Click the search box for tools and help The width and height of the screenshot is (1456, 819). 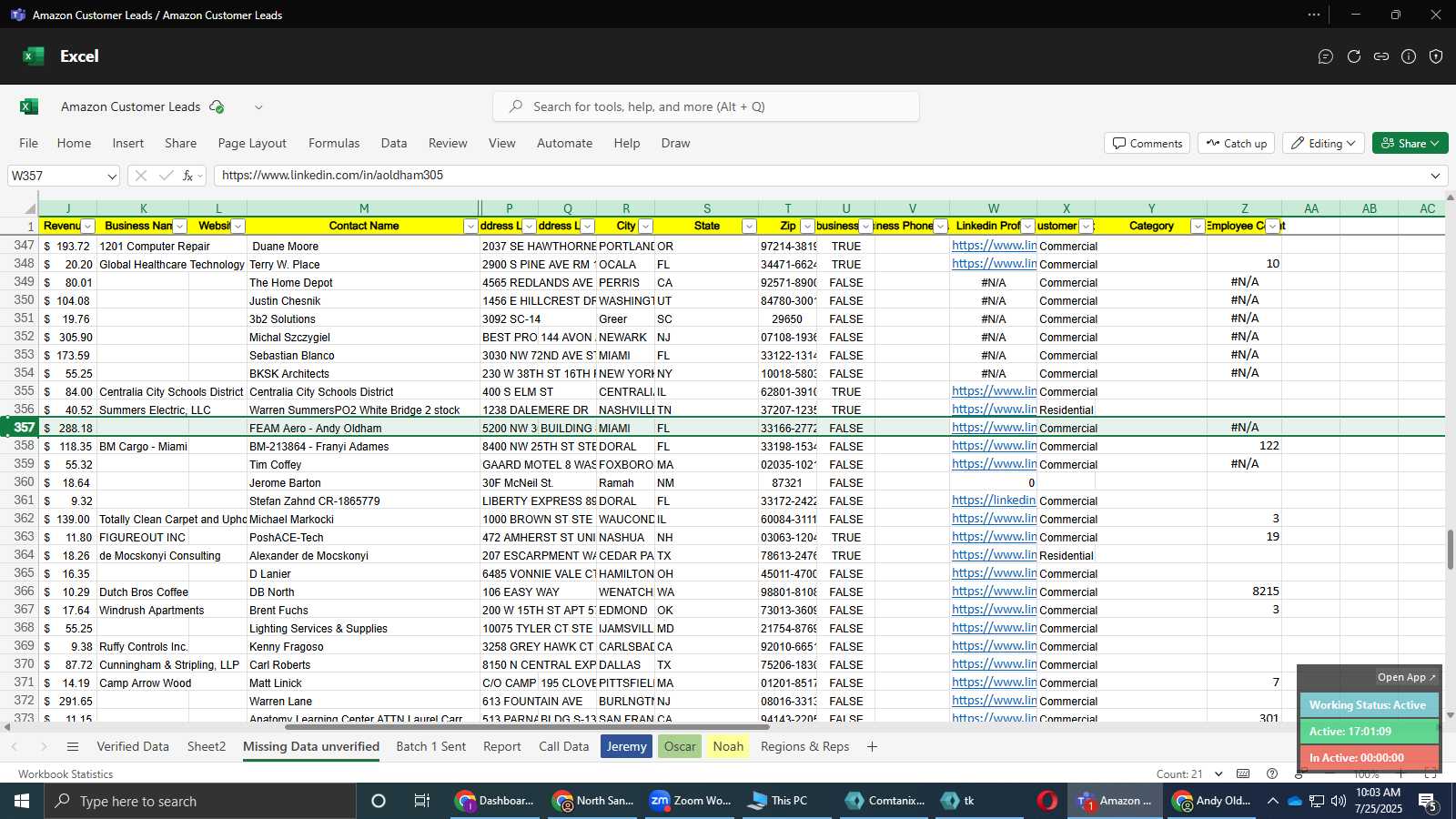tap(706, 106)
